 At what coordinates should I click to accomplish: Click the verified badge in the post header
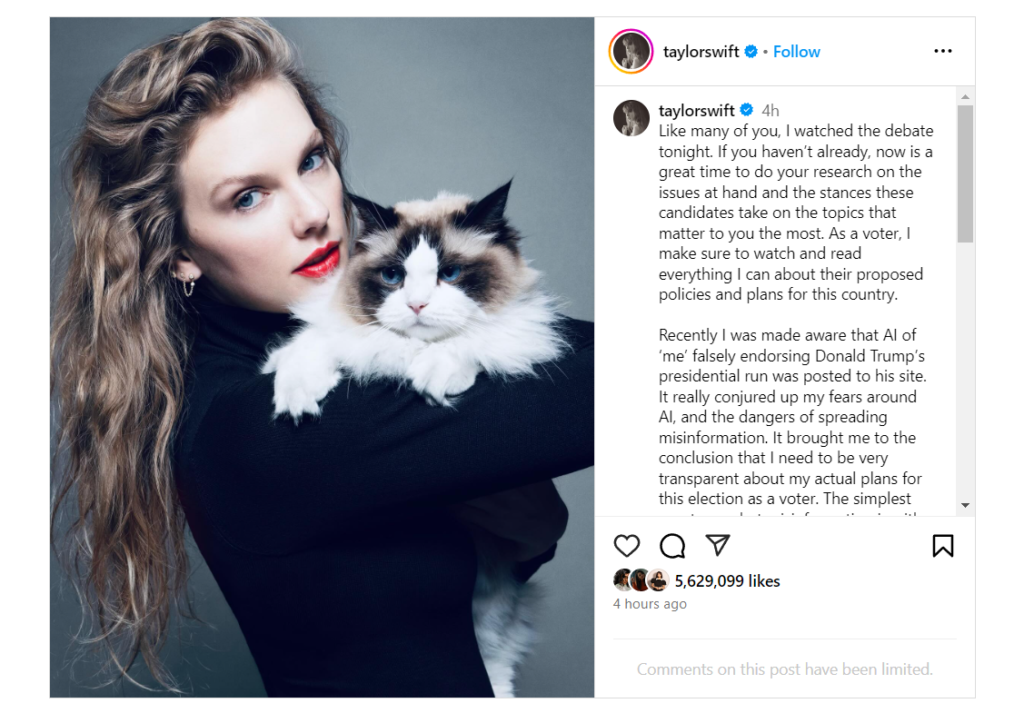(751, 52)
